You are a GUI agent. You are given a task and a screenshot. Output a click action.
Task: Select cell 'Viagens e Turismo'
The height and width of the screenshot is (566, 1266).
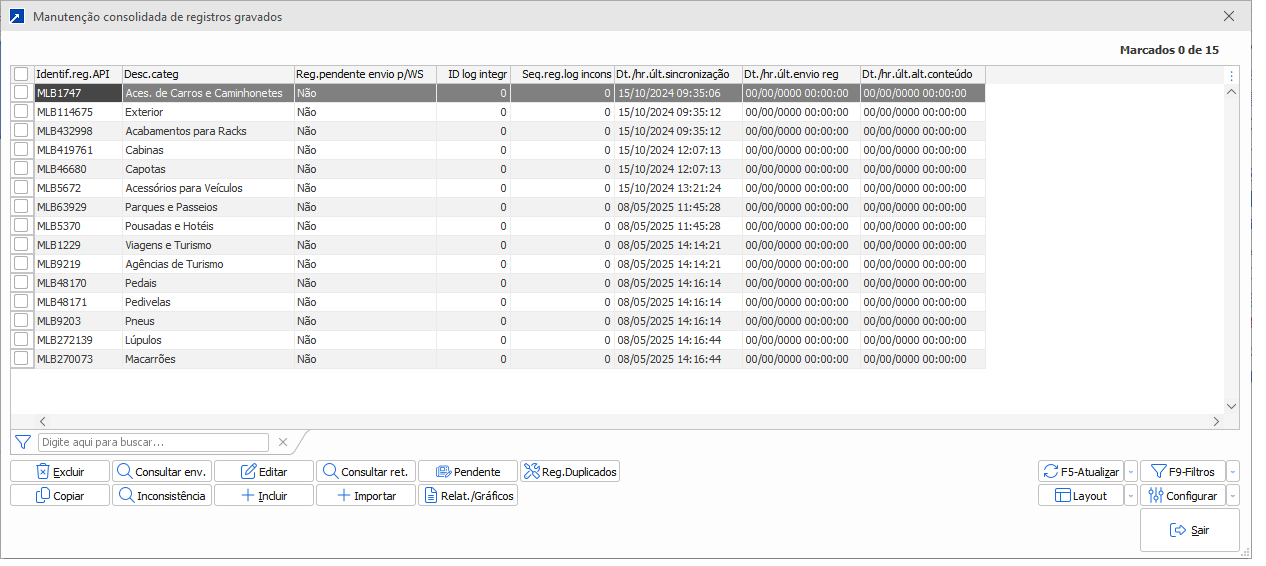(x=208, y=245)
